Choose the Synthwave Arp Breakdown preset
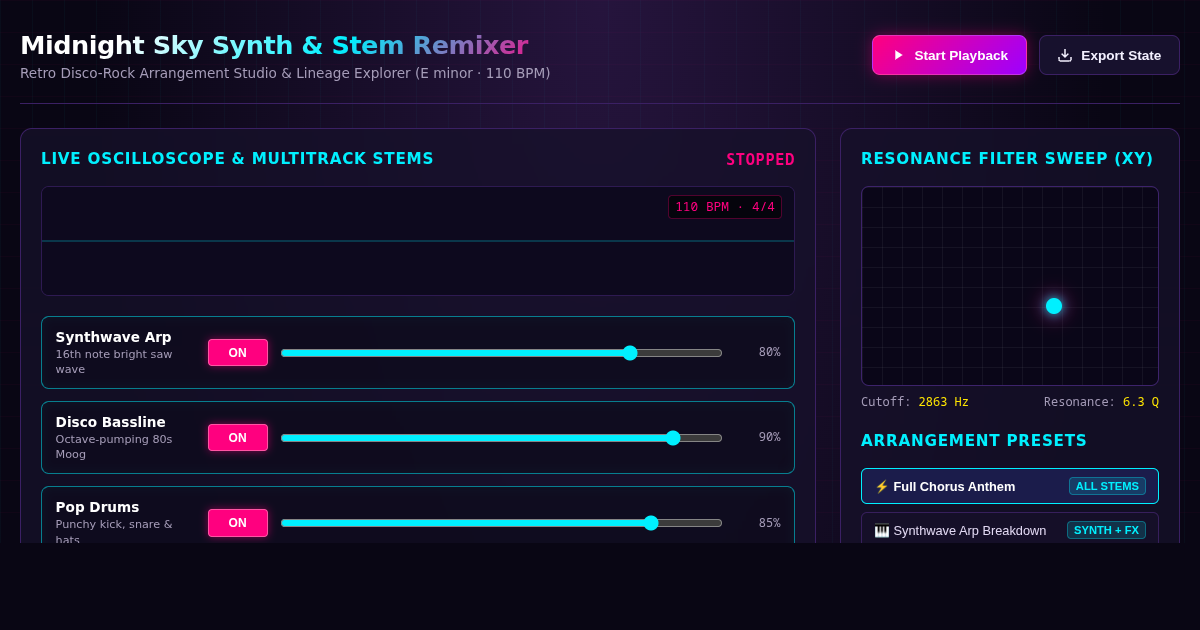The width and height of the screenshot is (1200, 630). point(1010,530)
